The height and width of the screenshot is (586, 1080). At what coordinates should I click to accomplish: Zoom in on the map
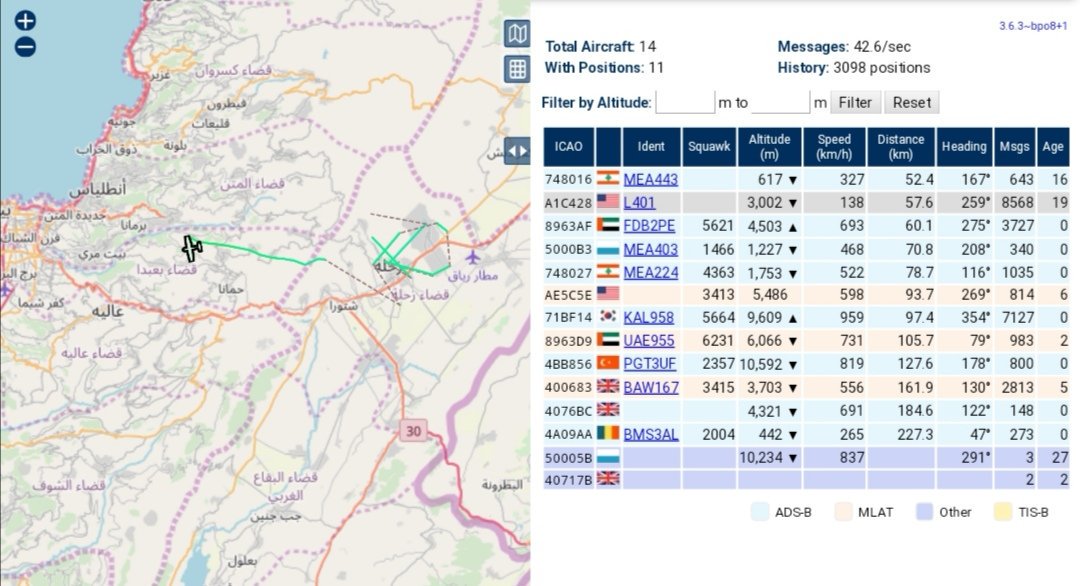coord(25,20)
